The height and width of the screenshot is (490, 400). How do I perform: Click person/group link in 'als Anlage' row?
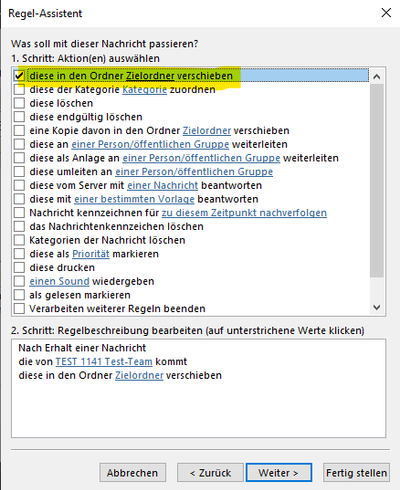201,158
